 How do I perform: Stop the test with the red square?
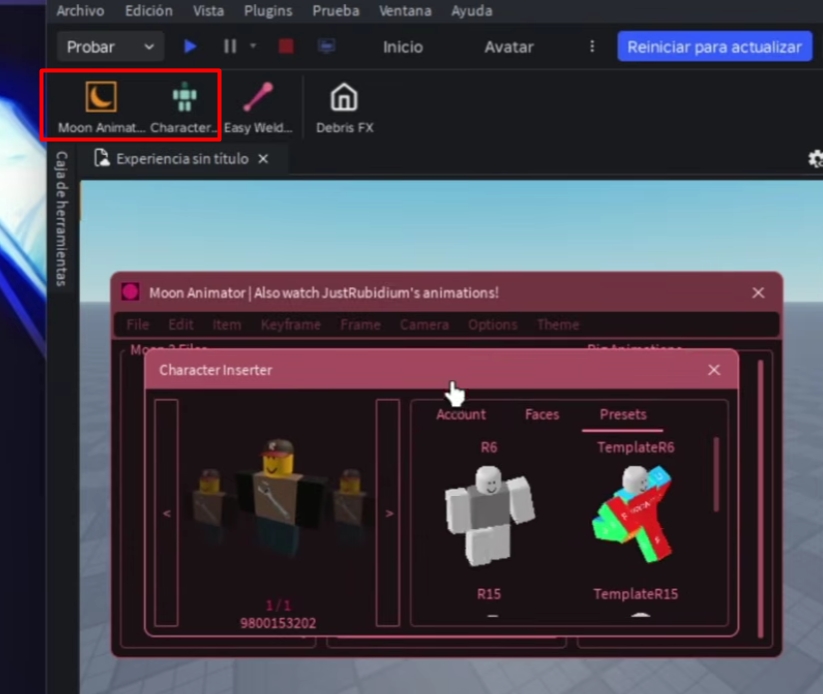[x=286, y=47]
